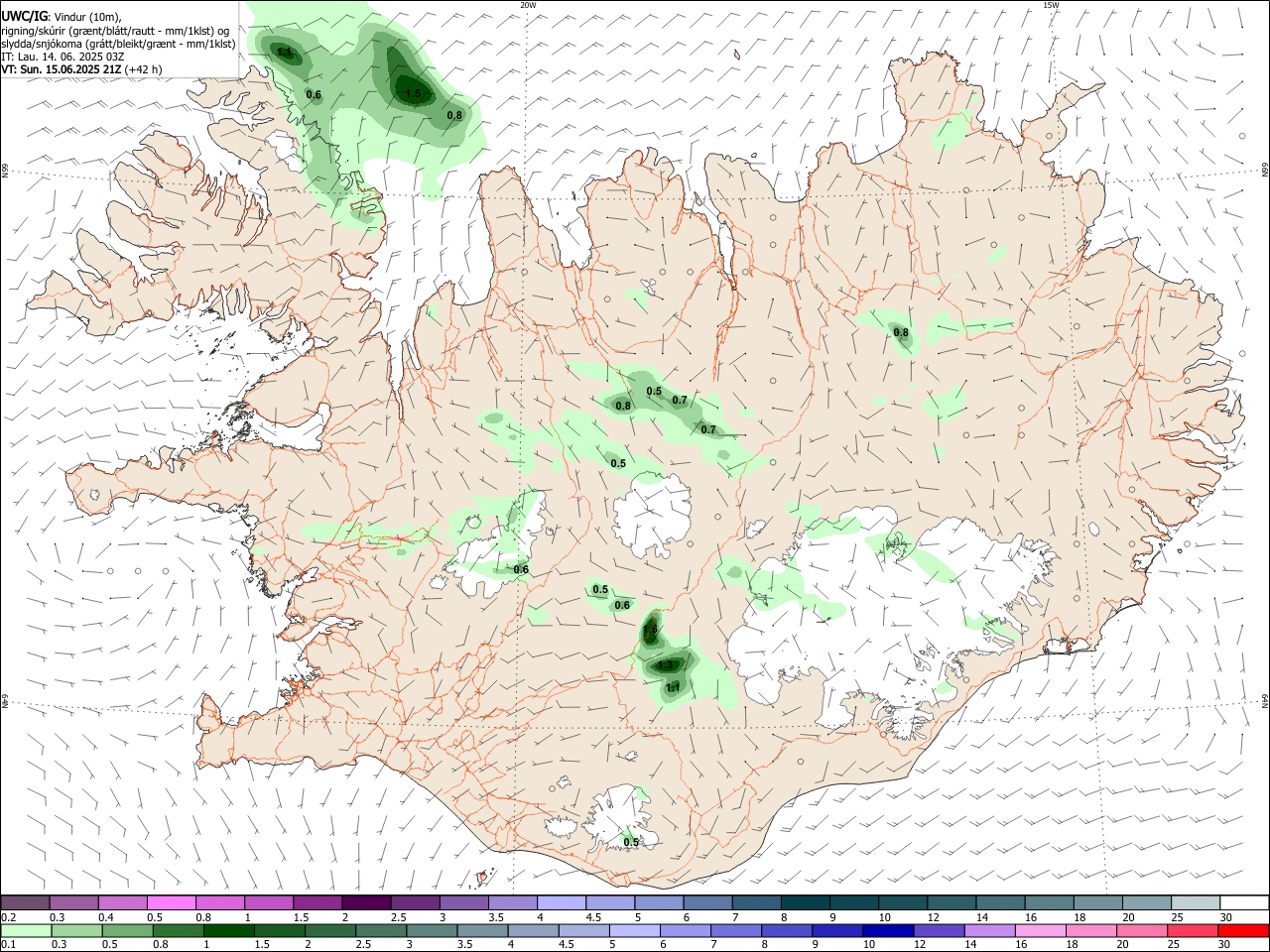Select the "rigning/skúrir" description line
1270x952 pixels.
click(115, 30)
